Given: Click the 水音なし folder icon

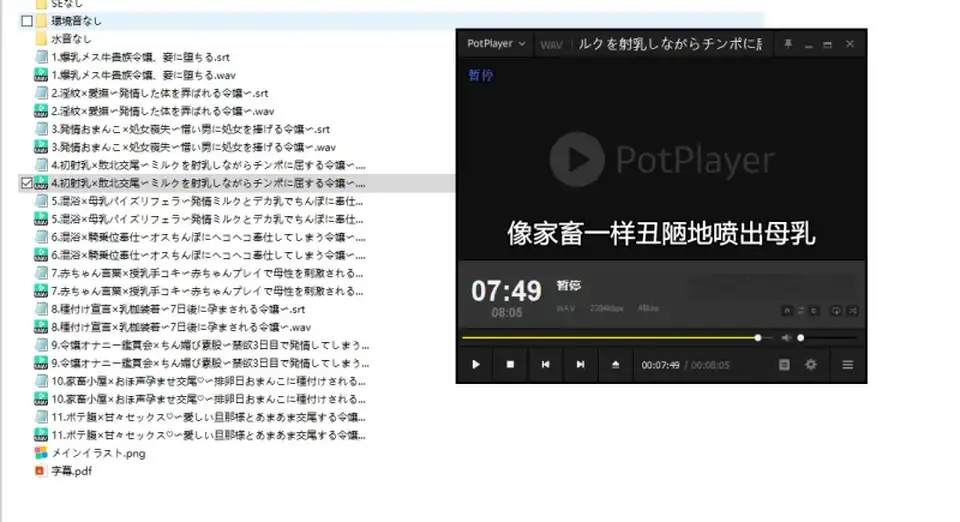Looking at the screenshot, I should click(x=41, y=39).
